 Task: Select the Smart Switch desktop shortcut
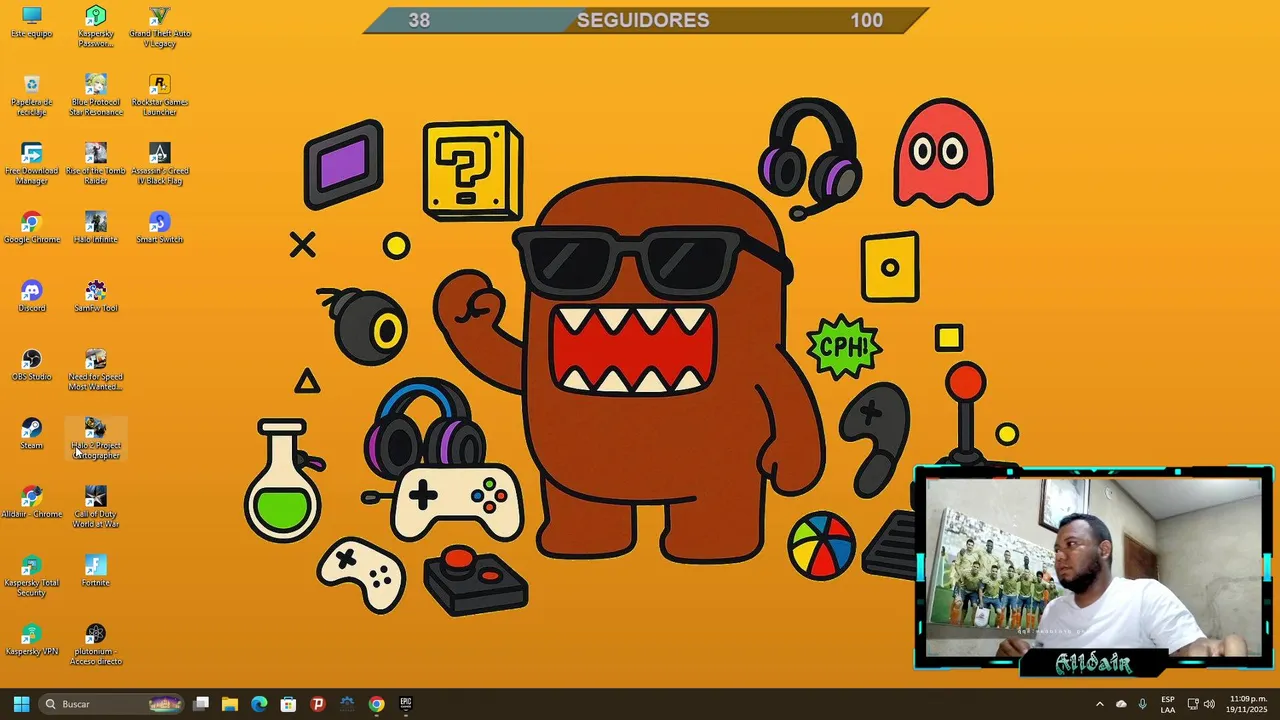(x=159, y=228)
